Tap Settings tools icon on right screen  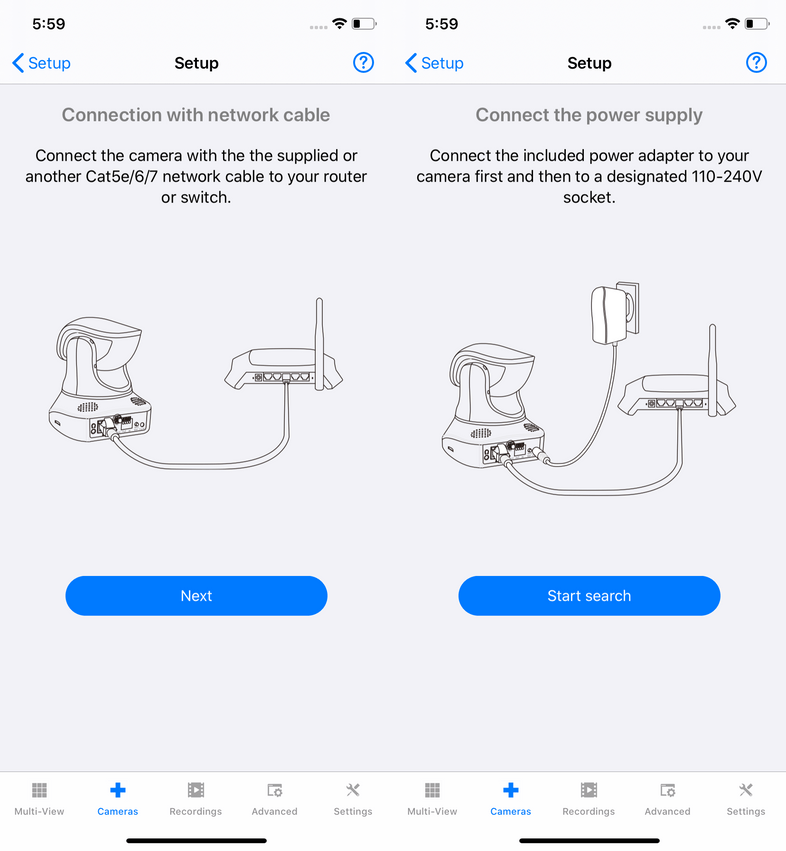coord(746,790)
